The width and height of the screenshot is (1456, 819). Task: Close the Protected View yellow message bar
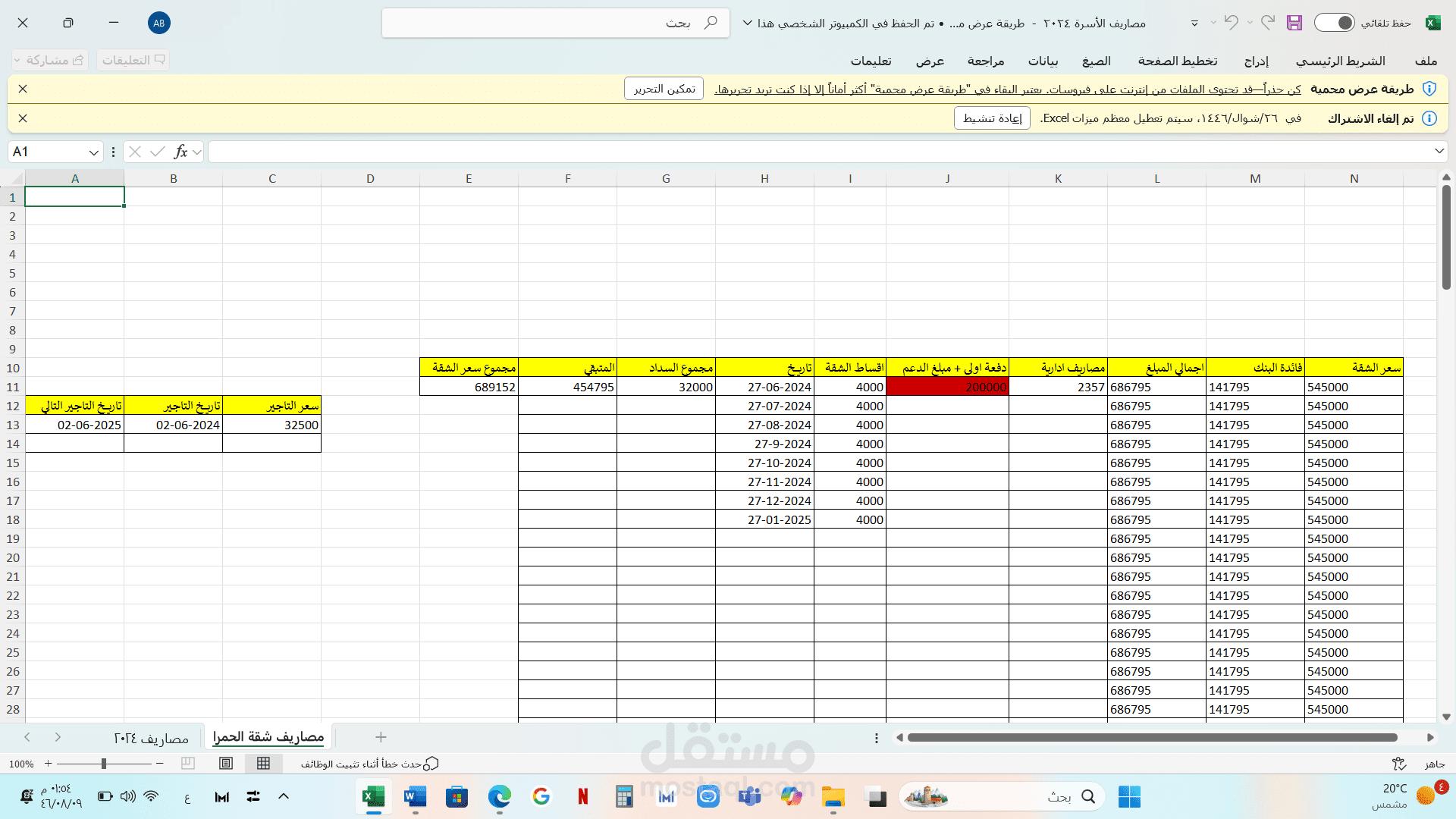pyautogui.click(x=23, y=89)
